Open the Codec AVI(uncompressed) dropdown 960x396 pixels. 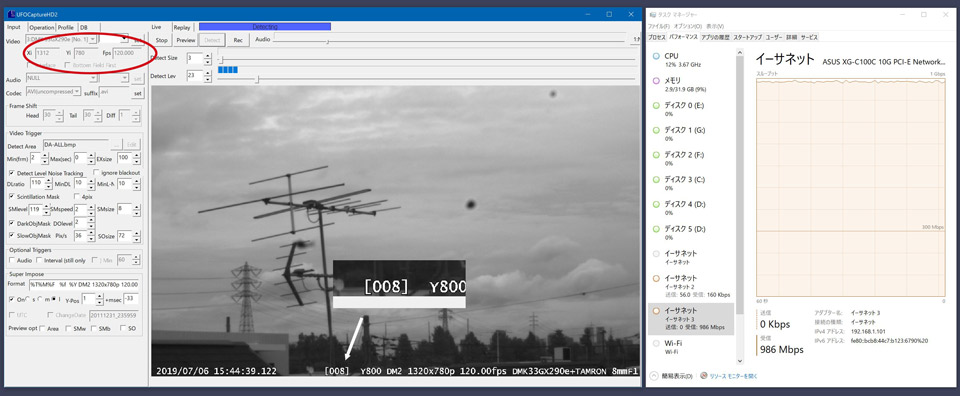pyautogui.click(x=77, y=92)
